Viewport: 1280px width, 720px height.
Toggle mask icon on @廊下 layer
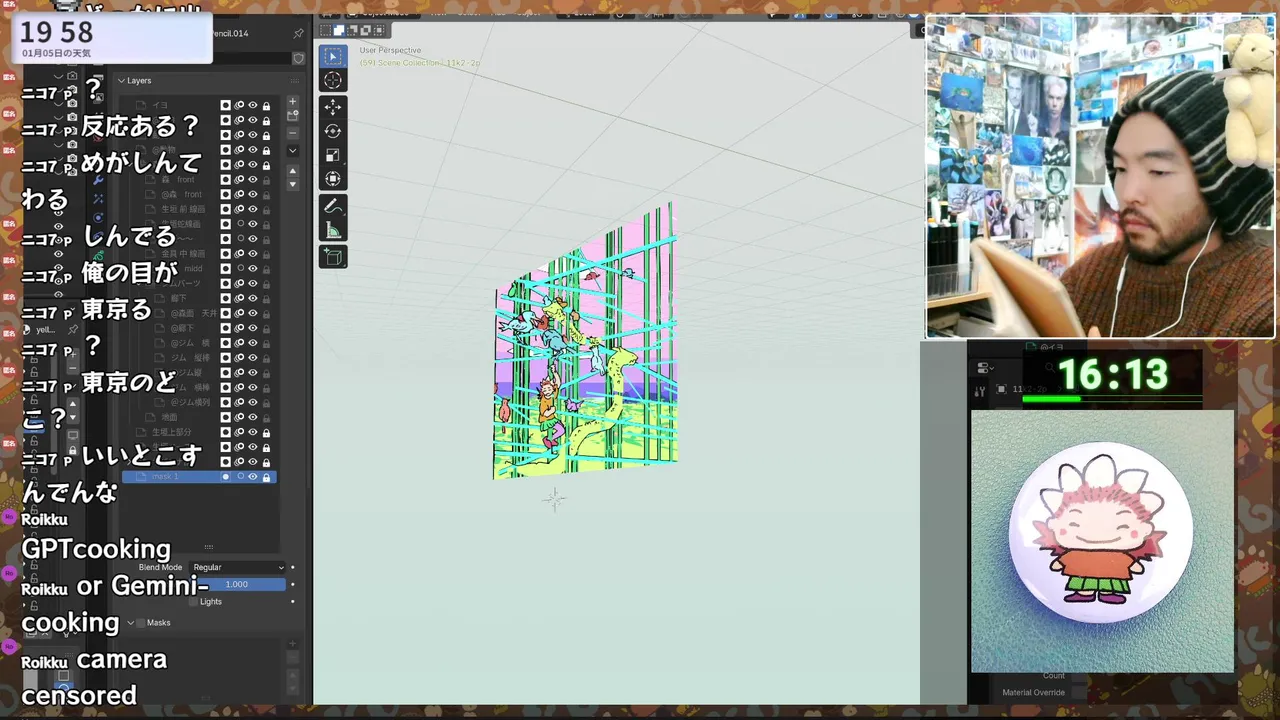[226, 328]
